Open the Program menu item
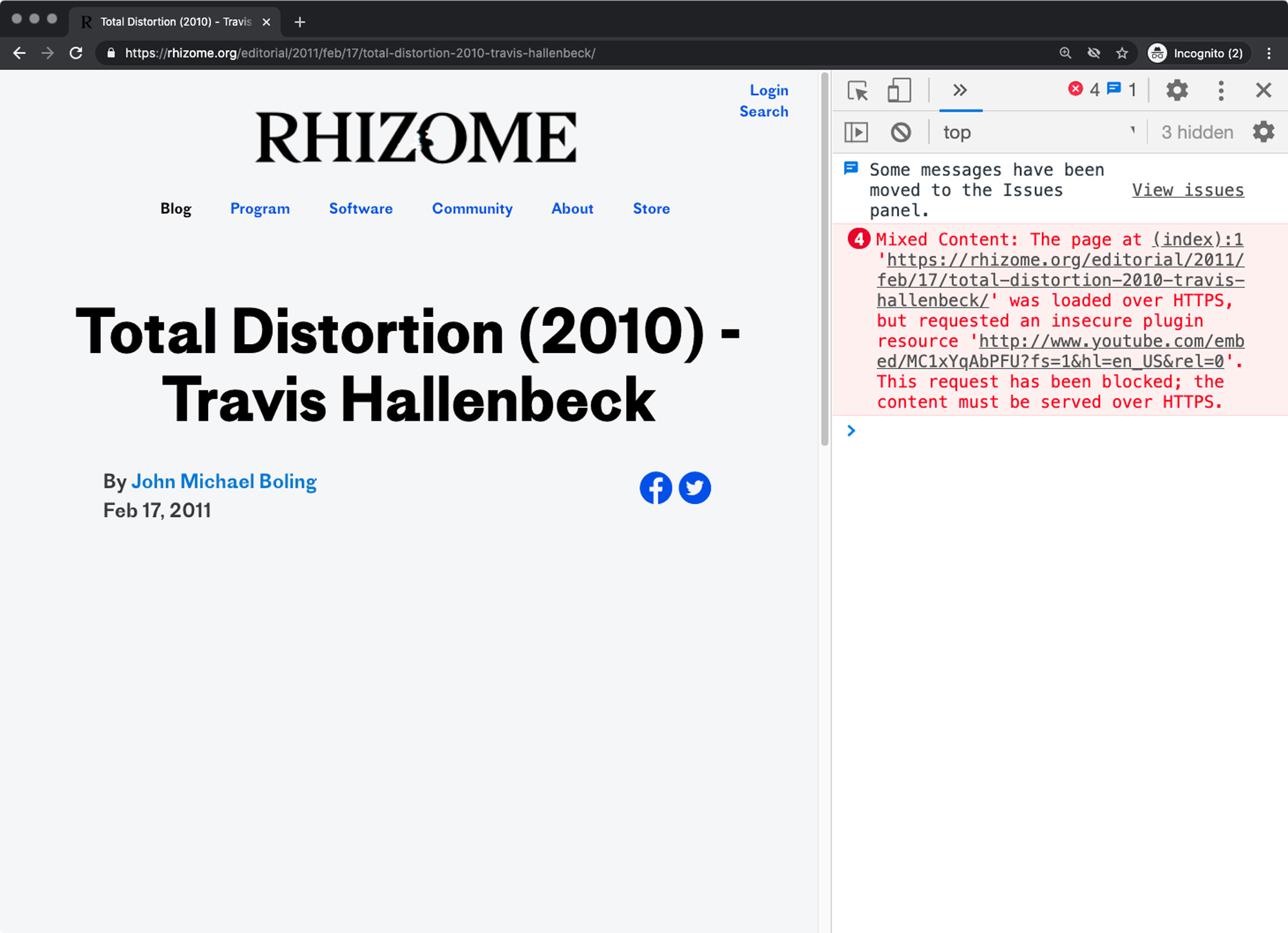The width and height of the screenshot is (1288, 933). point(260,209)
